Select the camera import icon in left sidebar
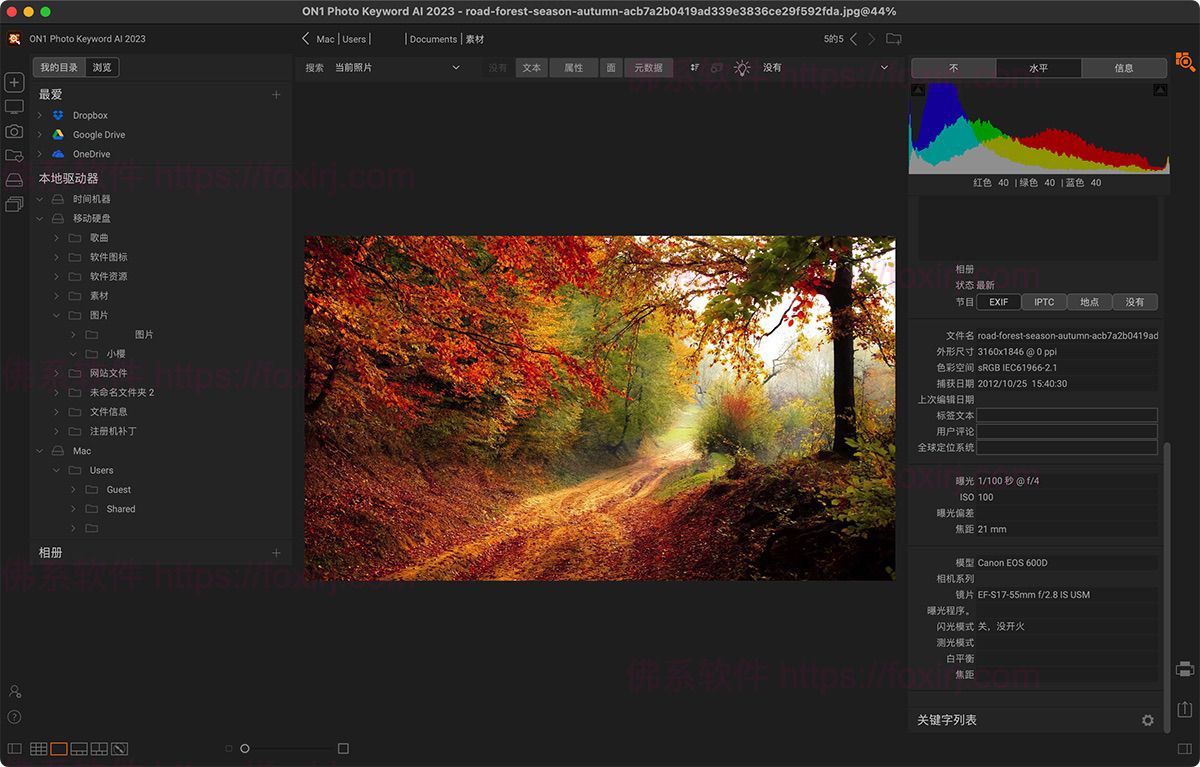The height and width of the screenshot is (767, 1200). coord(13,131)
